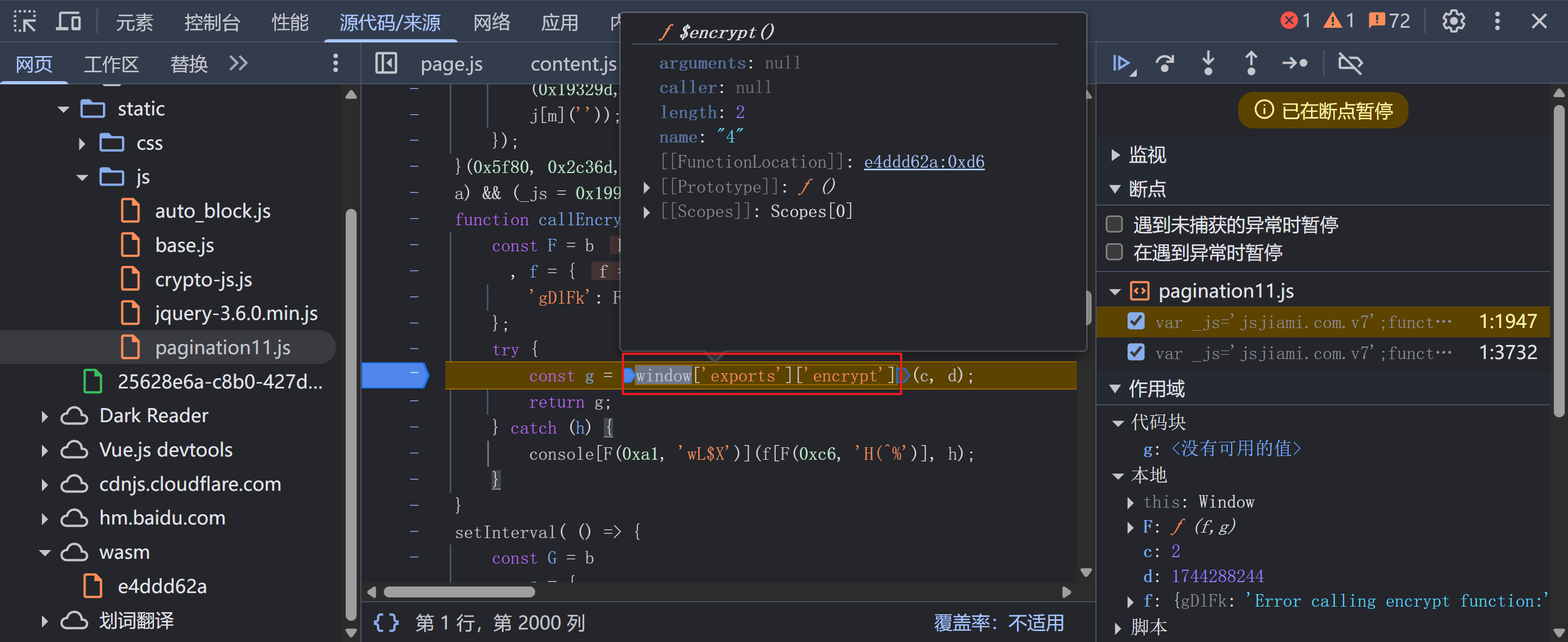This screenshot has width=1568, height=642.
Task: Enable pause on caught exceptions checkbox
Action: [1114, 252]
